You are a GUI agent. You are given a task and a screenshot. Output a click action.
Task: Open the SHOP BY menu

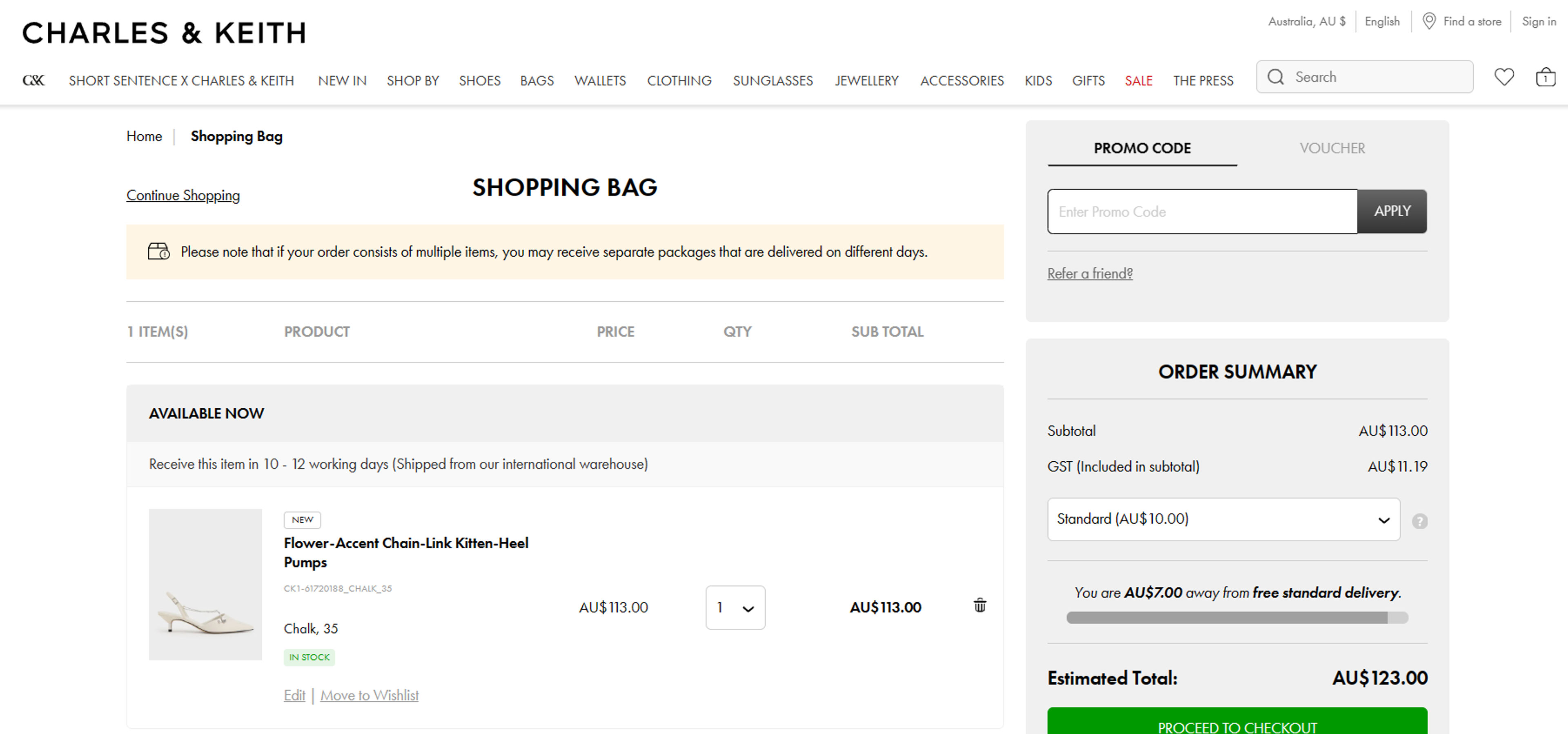point(413,80)
